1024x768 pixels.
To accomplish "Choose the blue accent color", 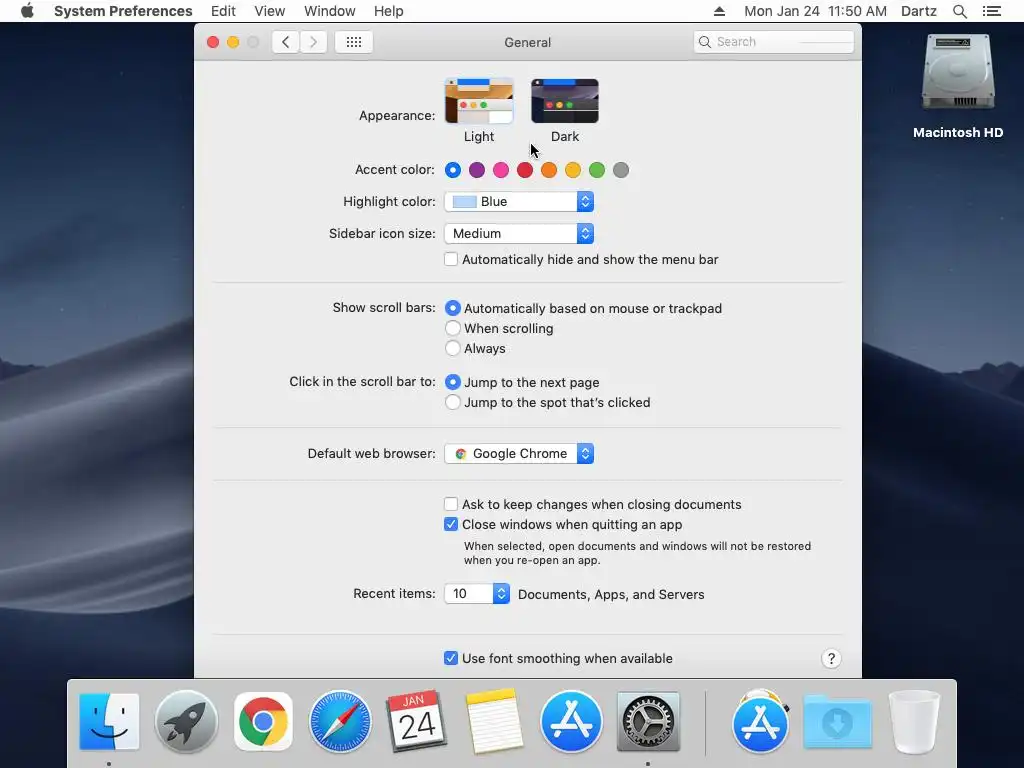I will coord(453,170).
